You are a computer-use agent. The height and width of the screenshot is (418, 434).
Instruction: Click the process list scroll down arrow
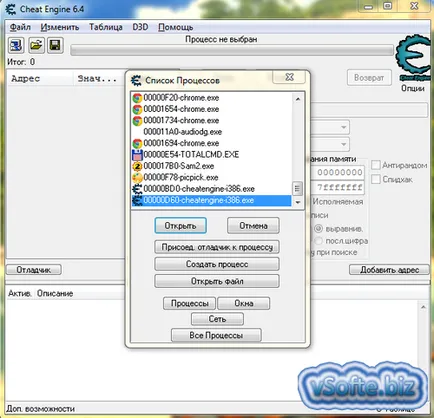coord(298,202)
